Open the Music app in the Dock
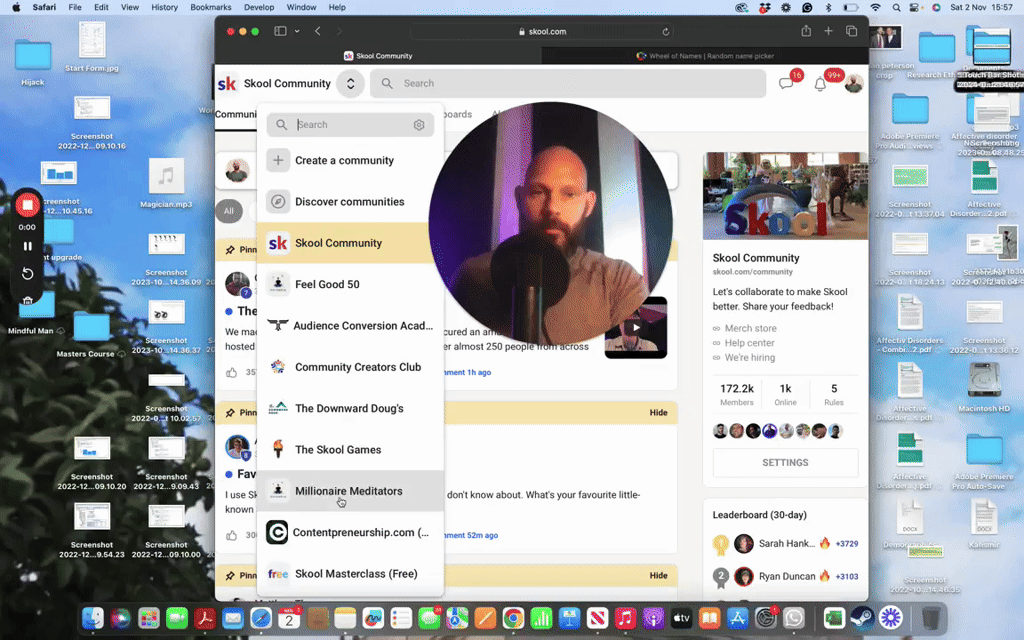This screenshot has width=1024, height=640. pyautogui.click(x=625, y=618)
